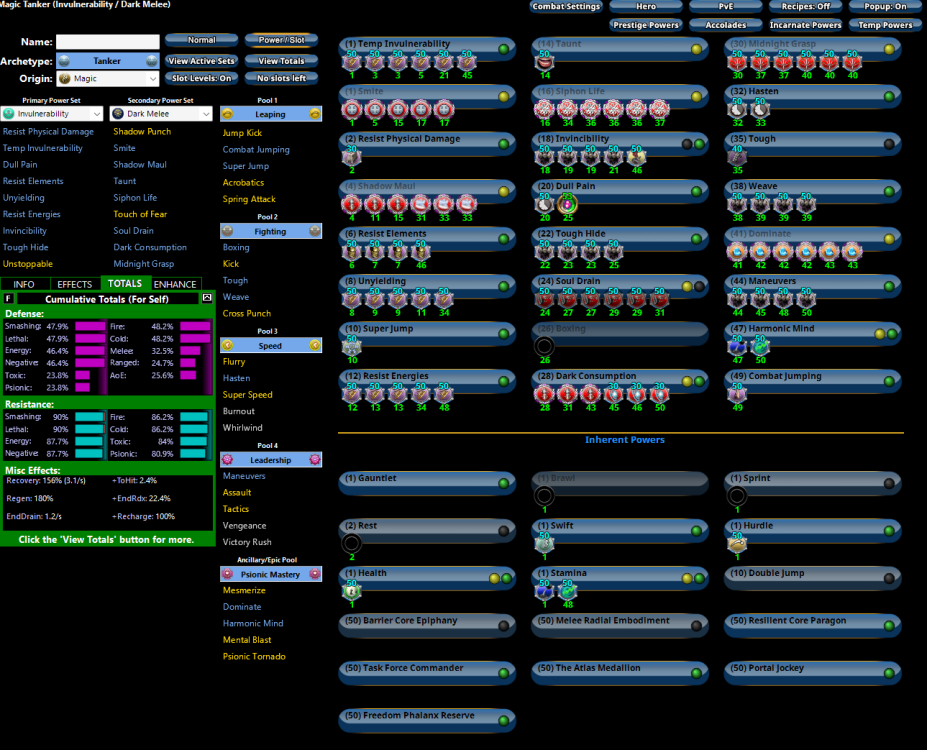Open Incarnate Powers from the top bar

(x=806, y=25)
